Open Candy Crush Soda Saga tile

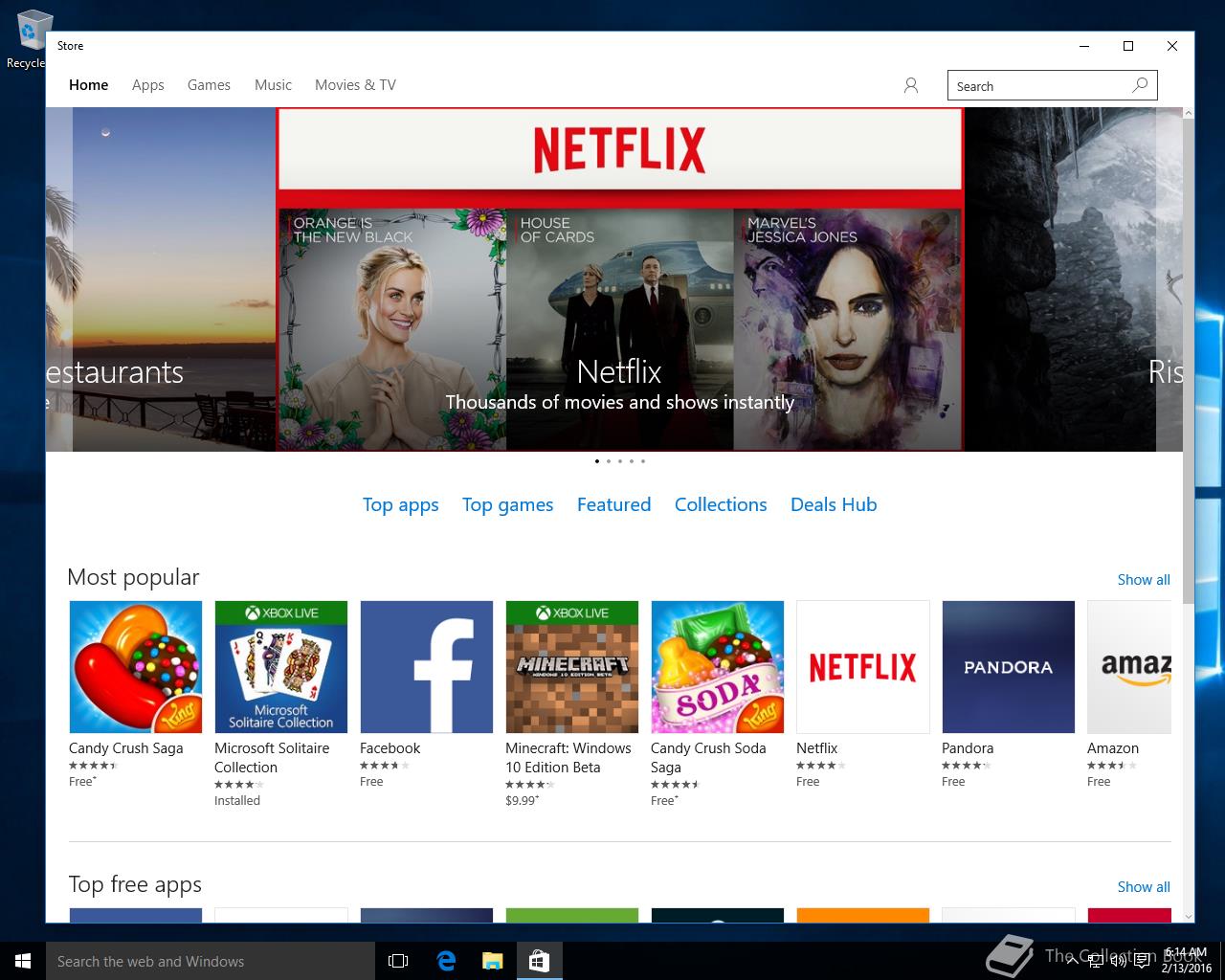point(717,667)
